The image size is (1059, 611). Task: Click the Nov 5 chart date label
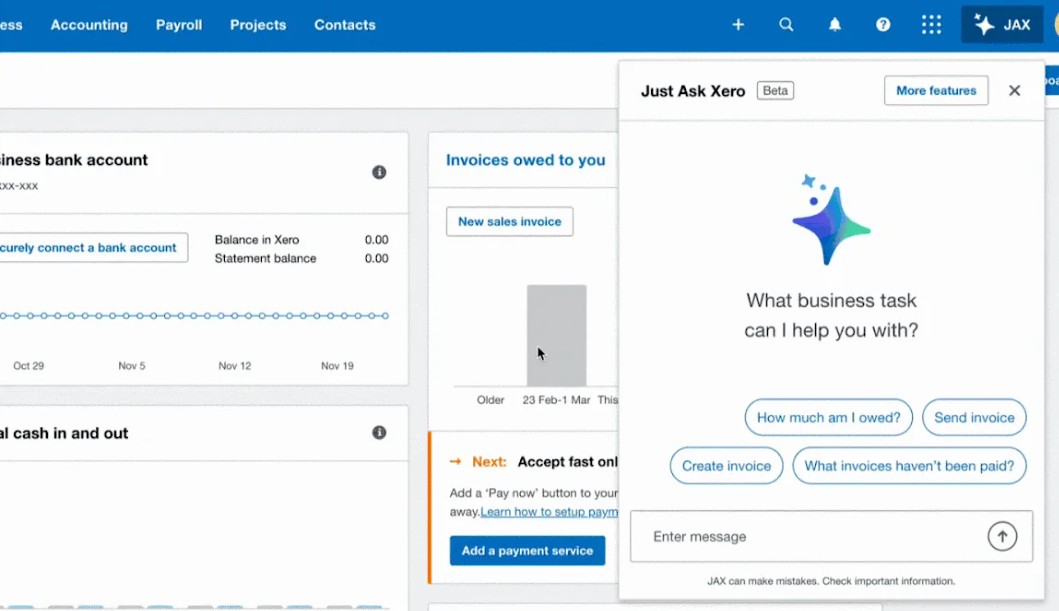coord(132,366)
